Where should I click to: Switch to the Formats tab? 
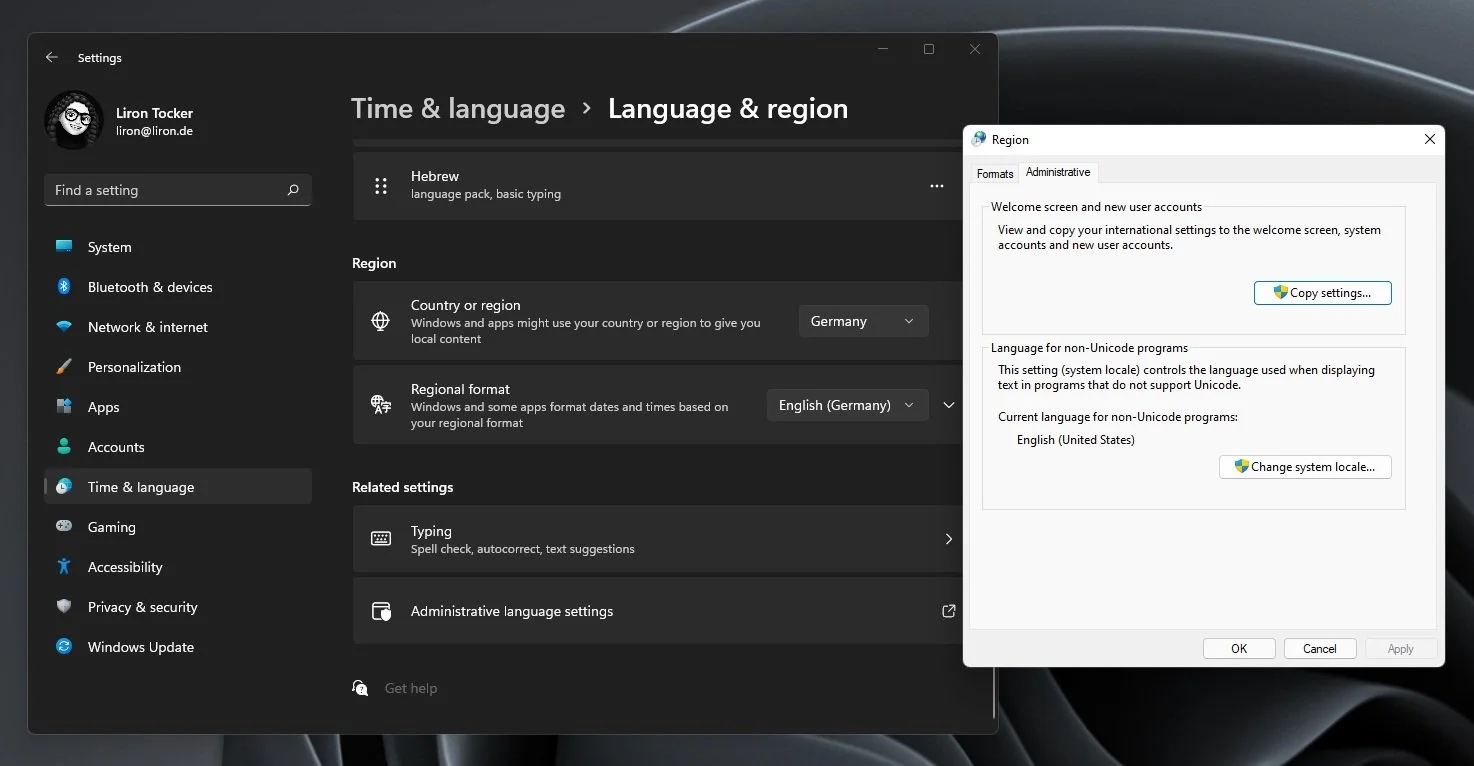pyautogui.click(x=995, y=174)
